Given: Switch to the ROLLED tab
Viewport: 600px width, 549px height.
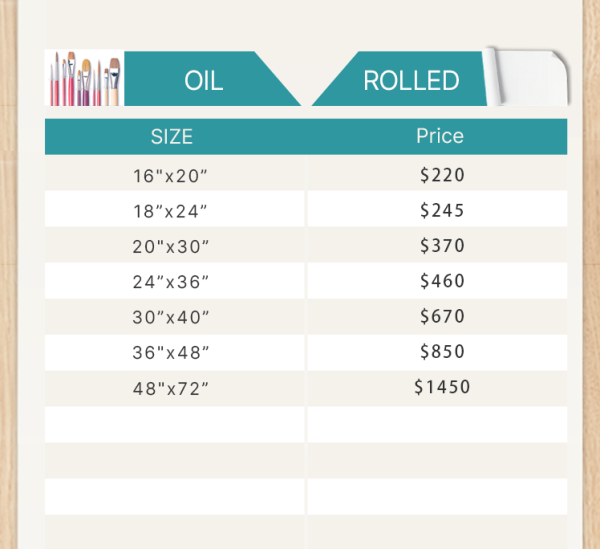Looking at the screenshot, I should tap(411, 81).
